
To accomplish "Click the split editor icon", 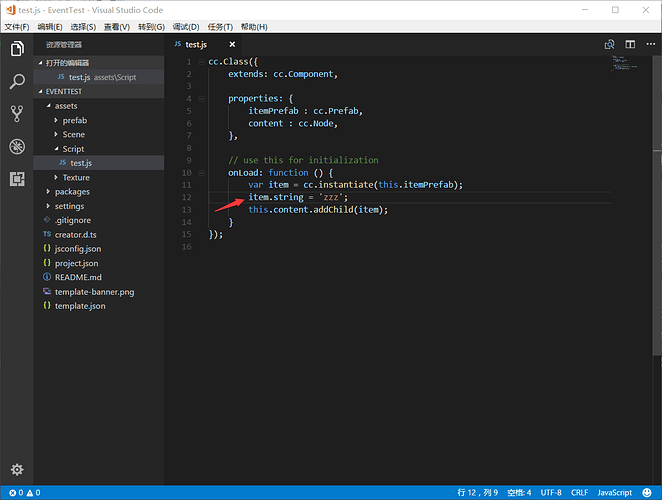I will click(x=630, y=44).
